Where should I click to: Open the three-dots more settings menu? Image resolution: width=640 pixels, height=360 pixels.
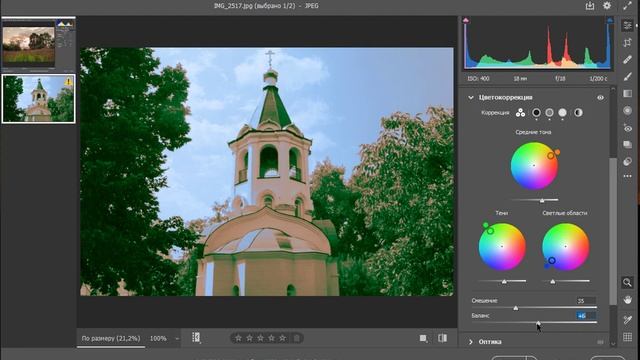tap(627, 176)
